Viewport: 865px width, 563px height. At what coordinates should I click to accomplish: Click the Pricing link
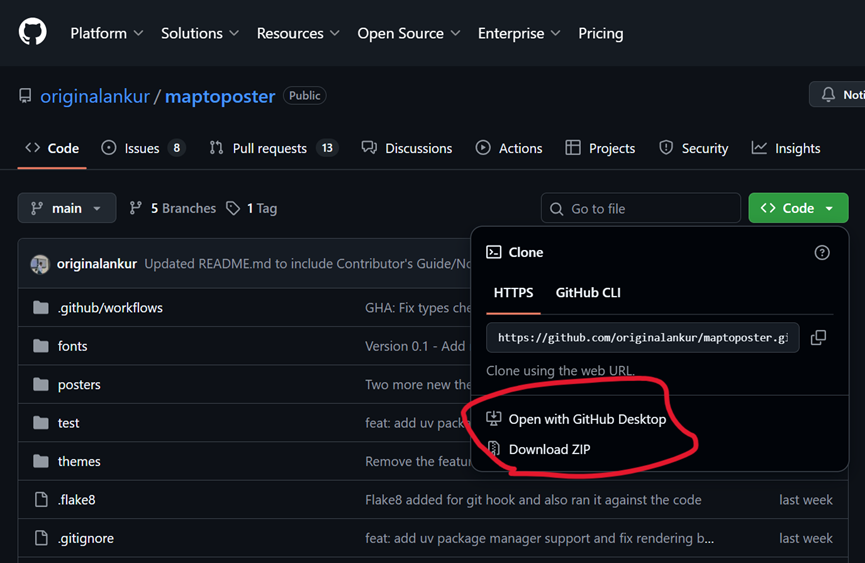pos(600,33)
